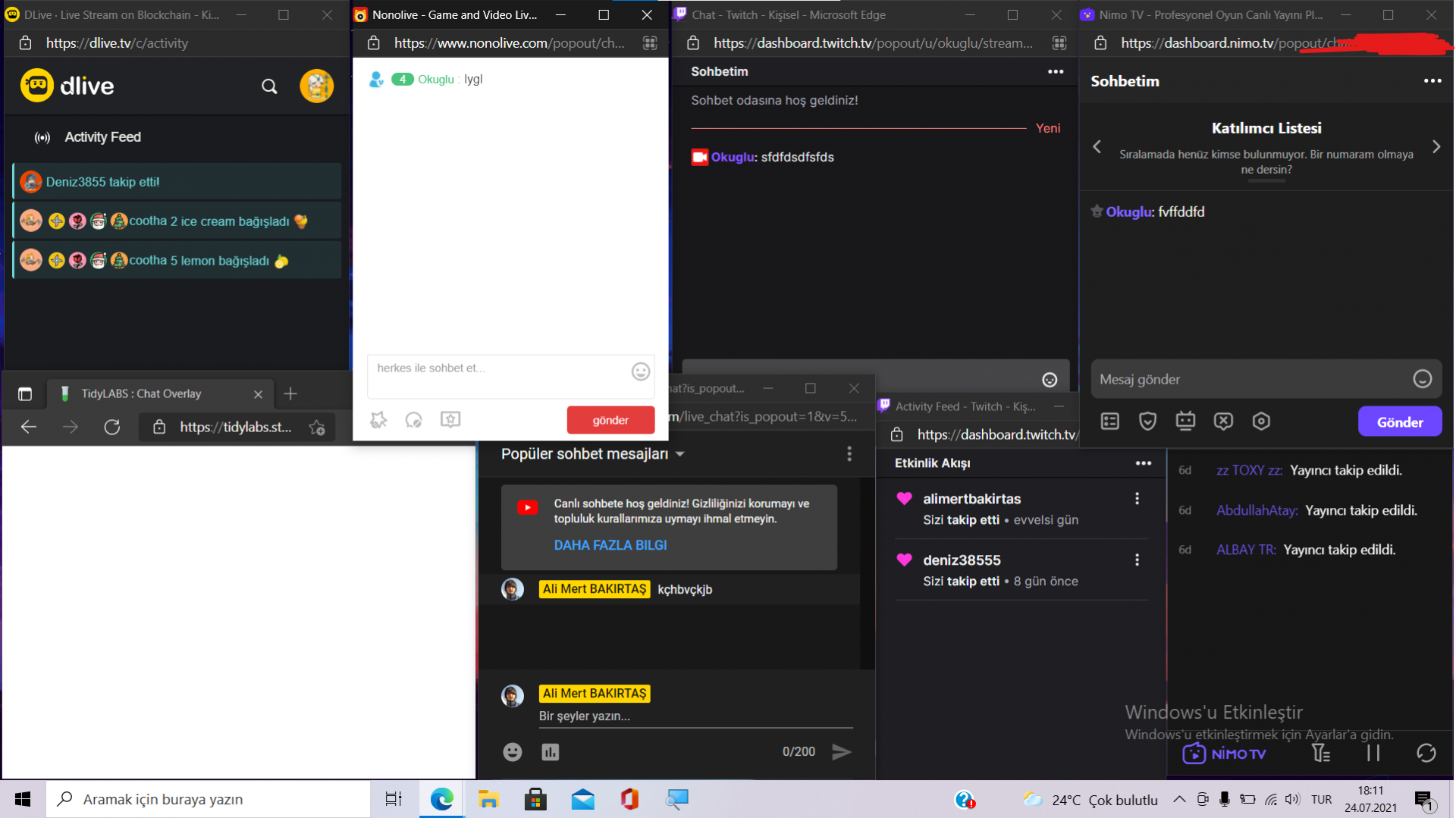Open tab actions menu in TidyLABS window
Screen dimensions: 1456x818
[x=25, y=393]
